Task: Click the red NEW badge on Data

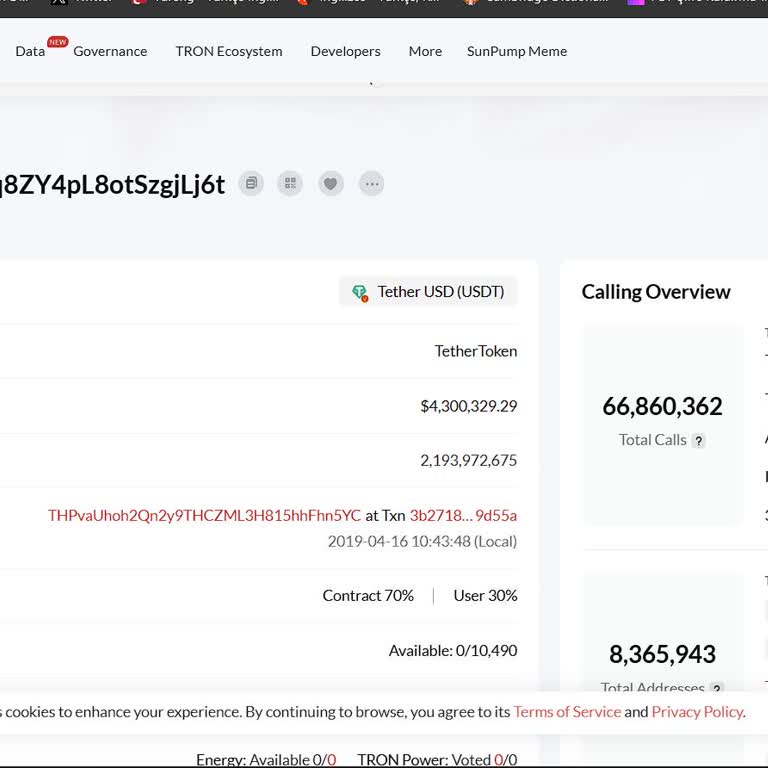Action: (57, 42)
